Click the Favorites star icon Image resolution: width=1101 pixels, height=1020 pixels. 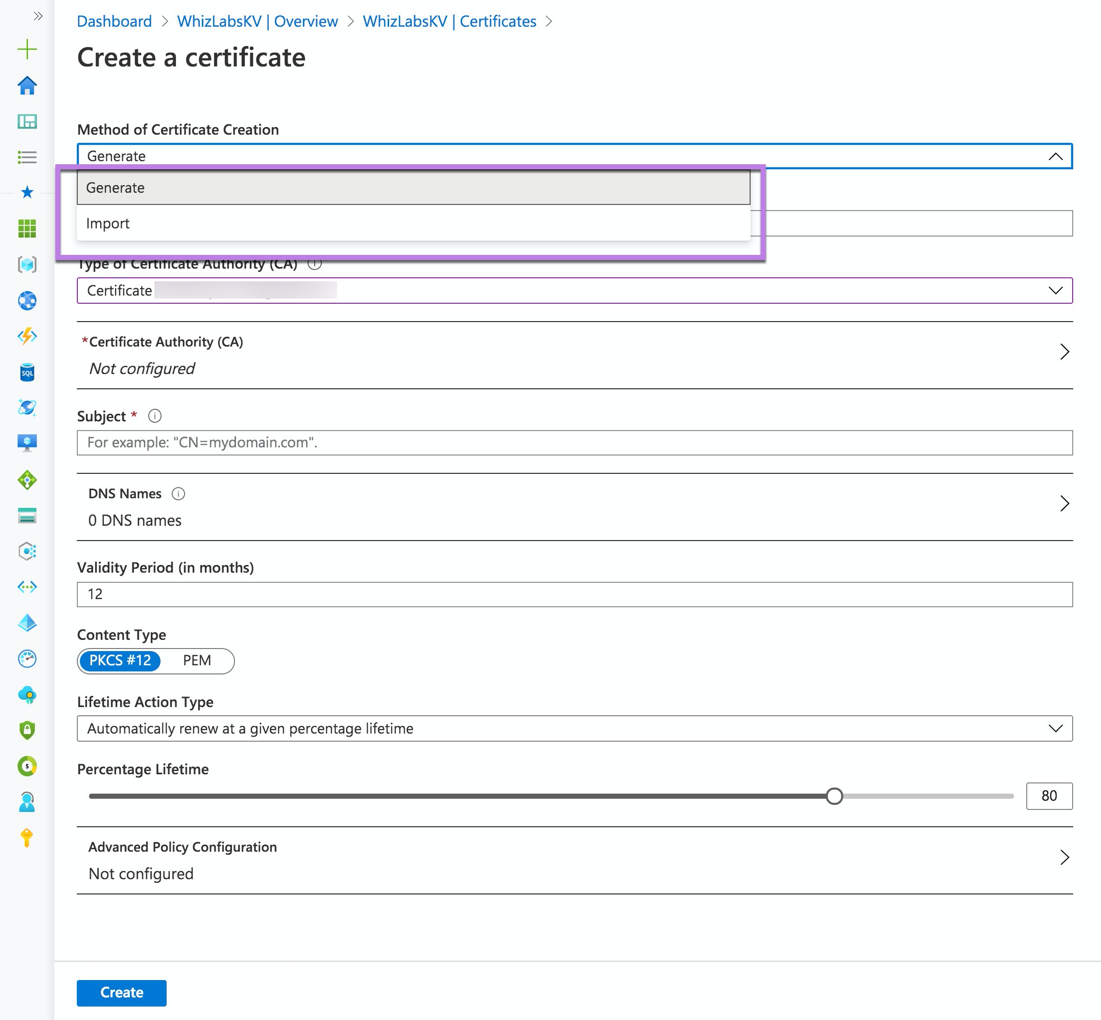coord(27,192)
